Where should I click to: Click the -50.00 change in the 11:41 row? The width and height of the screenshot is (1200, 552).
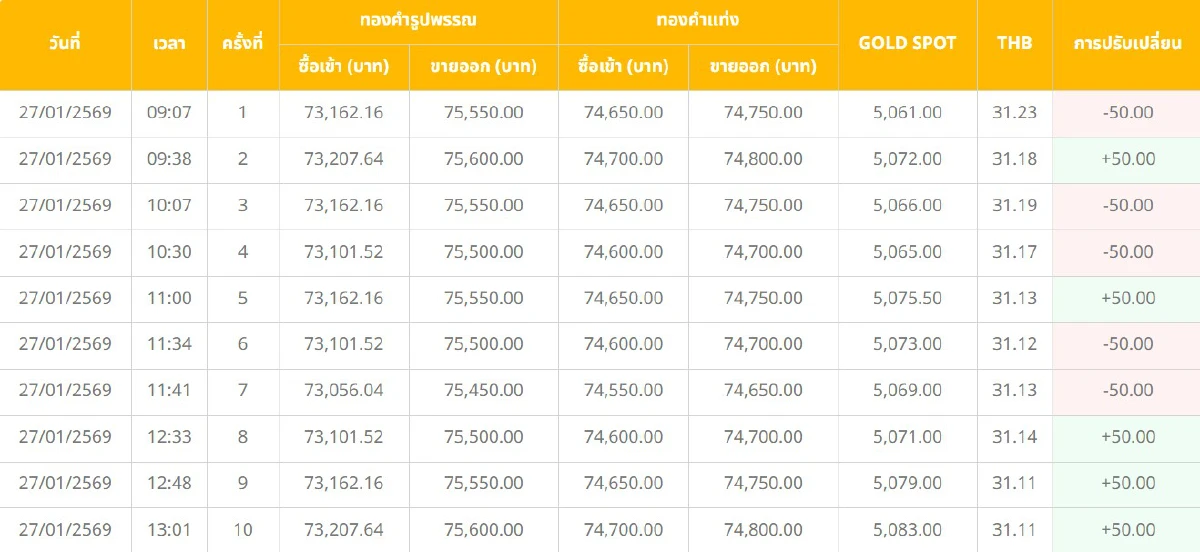[1127, 390]
